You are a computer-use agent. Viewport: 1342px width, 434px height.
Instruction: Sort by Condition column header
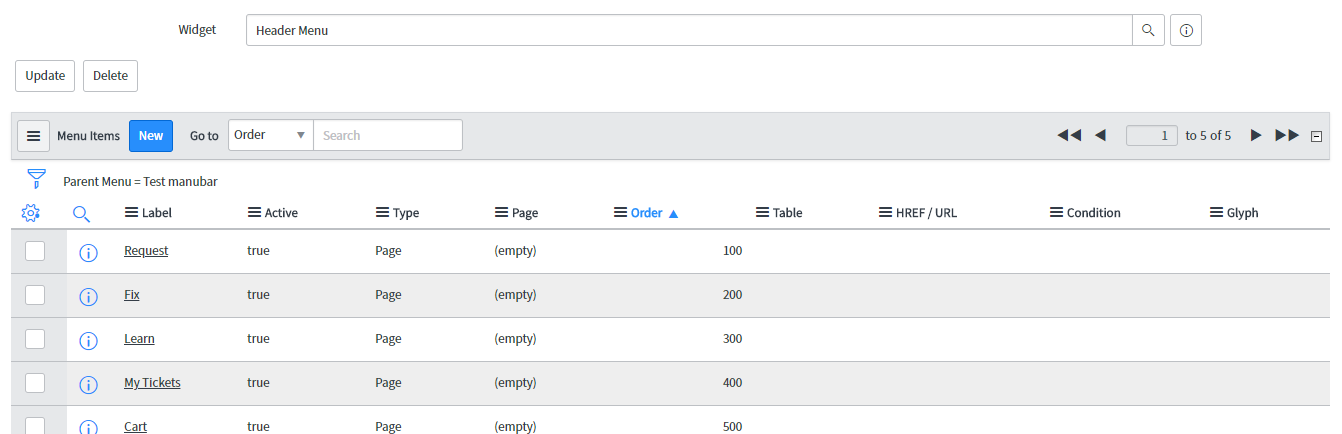(x=1094, y=212)
